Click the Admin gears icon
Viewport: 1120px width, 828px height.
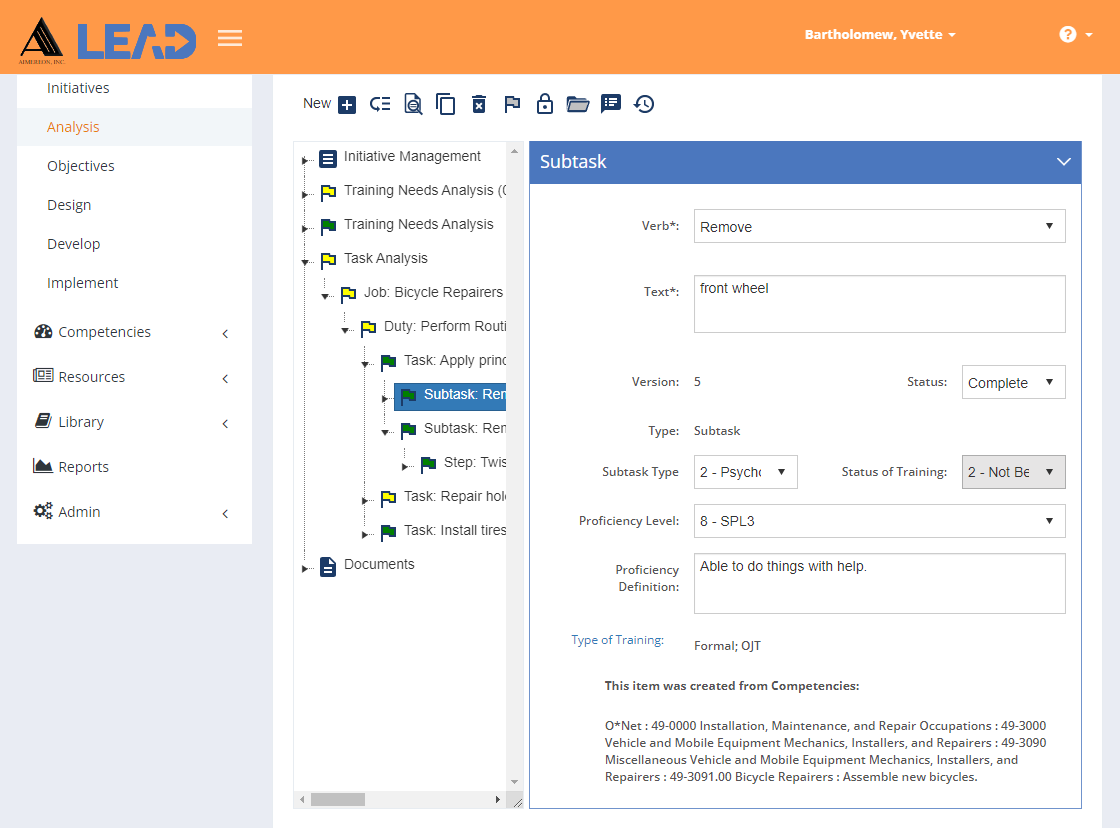tap(43, 511)
